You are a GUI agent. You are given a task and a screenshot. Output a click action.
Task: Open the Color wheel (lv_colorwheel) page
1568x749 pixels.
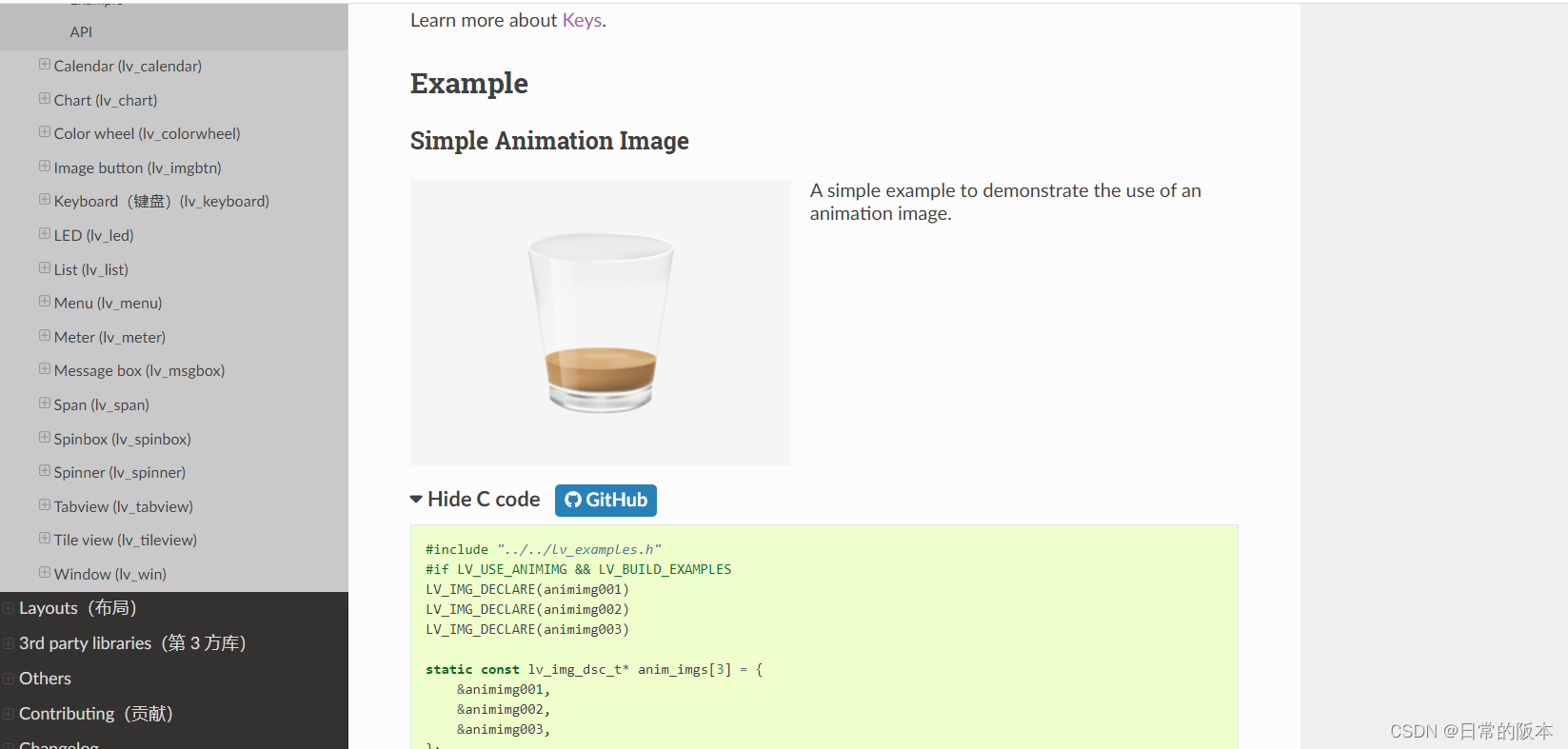(x=147, y=133)
